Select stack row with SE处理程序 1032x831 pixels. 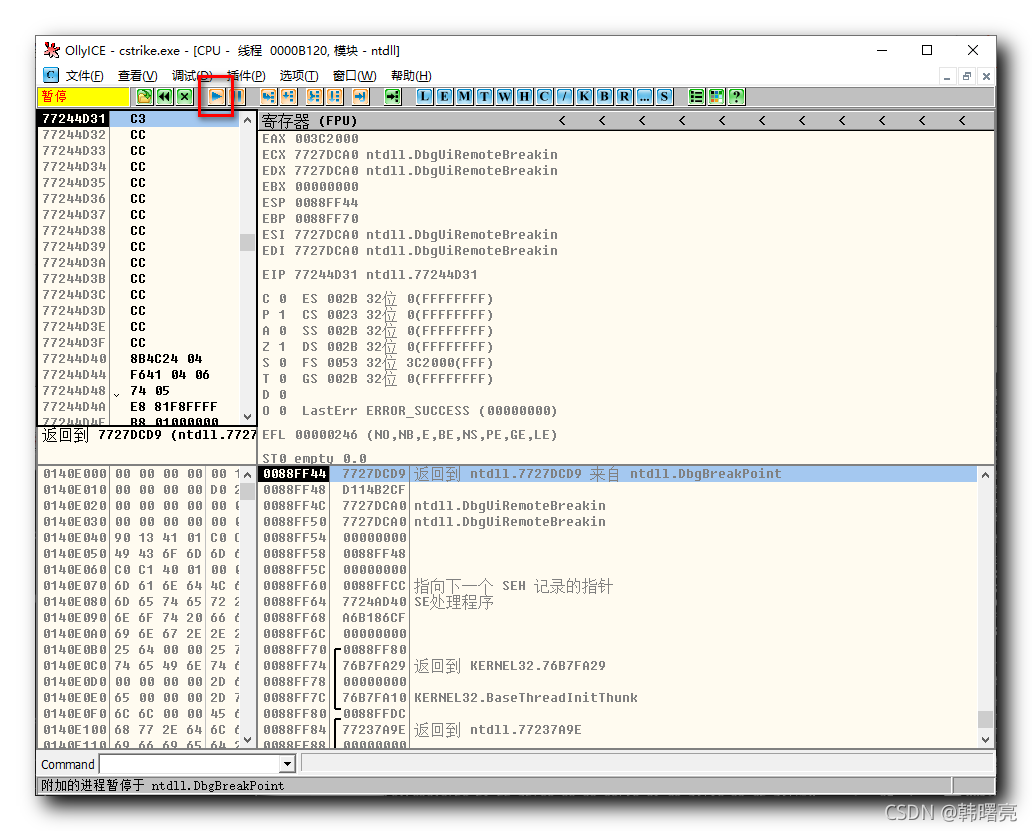click(x=619, y=601)
